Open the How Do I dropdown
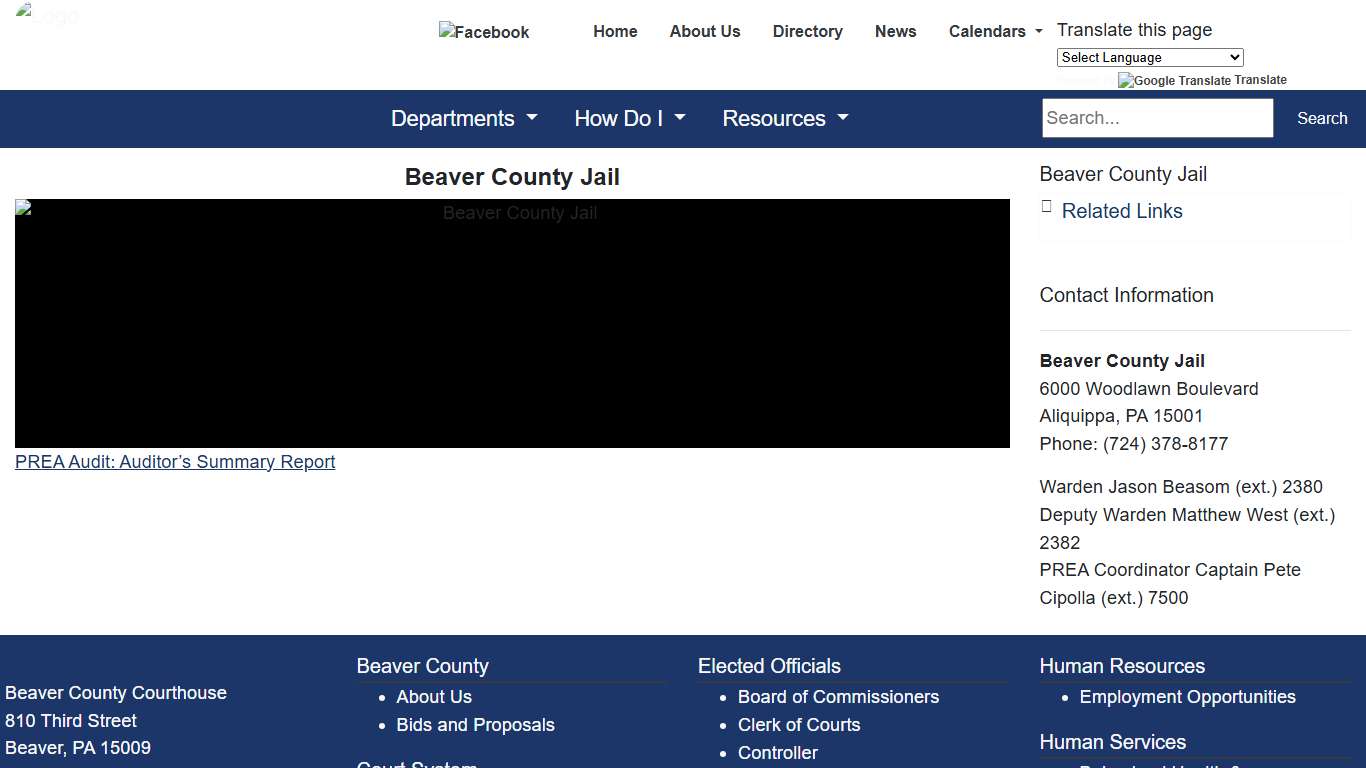This screenshot has width=1366, height=768. click(x=629, y=118)
